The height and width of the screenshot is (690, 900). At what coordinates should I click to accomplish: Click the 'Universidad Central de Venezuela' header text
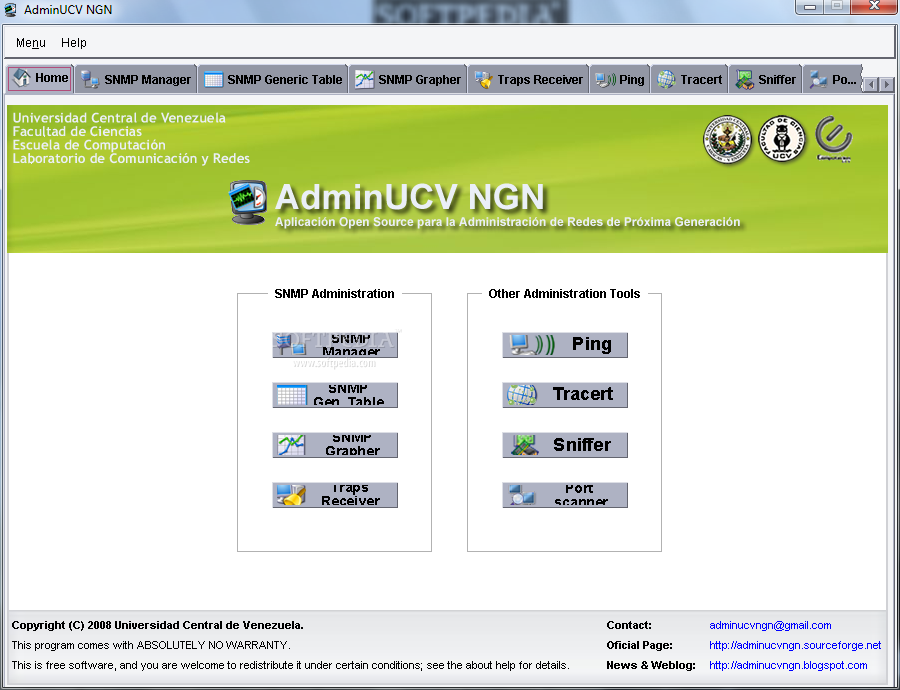(119, 118)
